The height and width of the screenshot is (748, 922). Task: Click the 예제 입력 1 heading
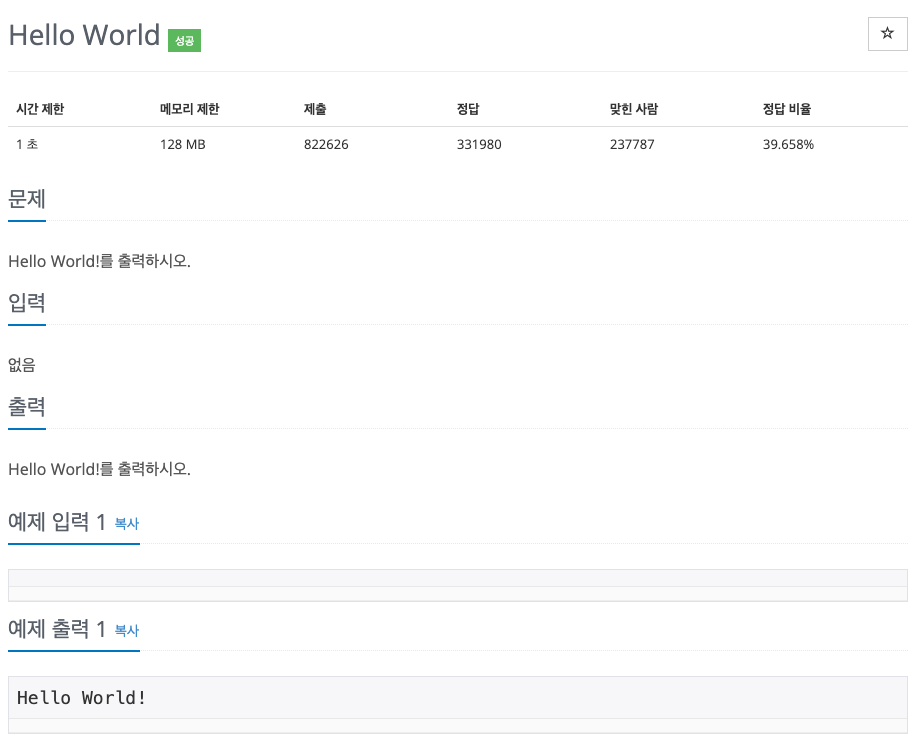[57, 522]
